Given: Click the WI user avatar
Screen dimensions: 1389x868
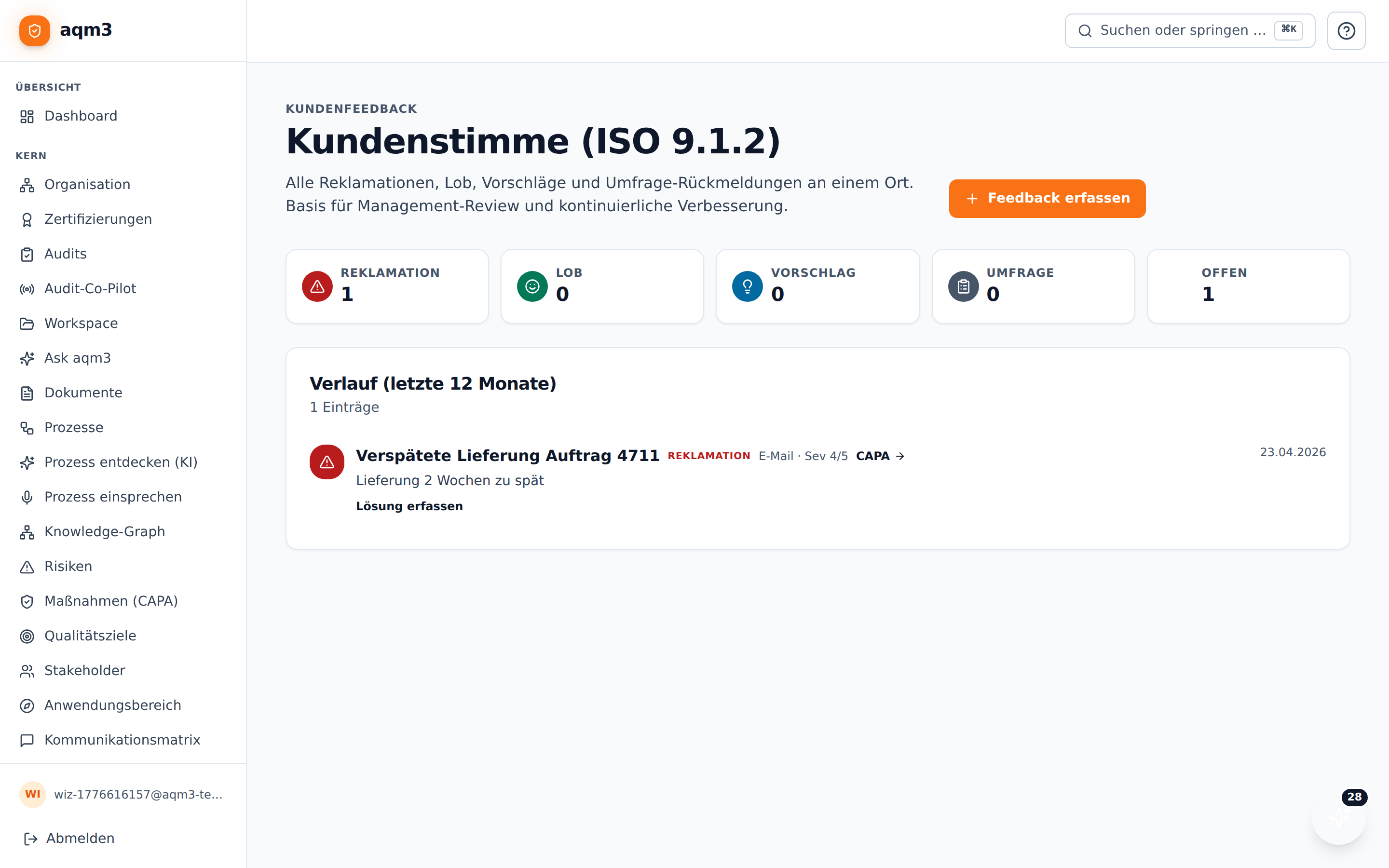Looking at the screenshot, I should coord(33,795).
